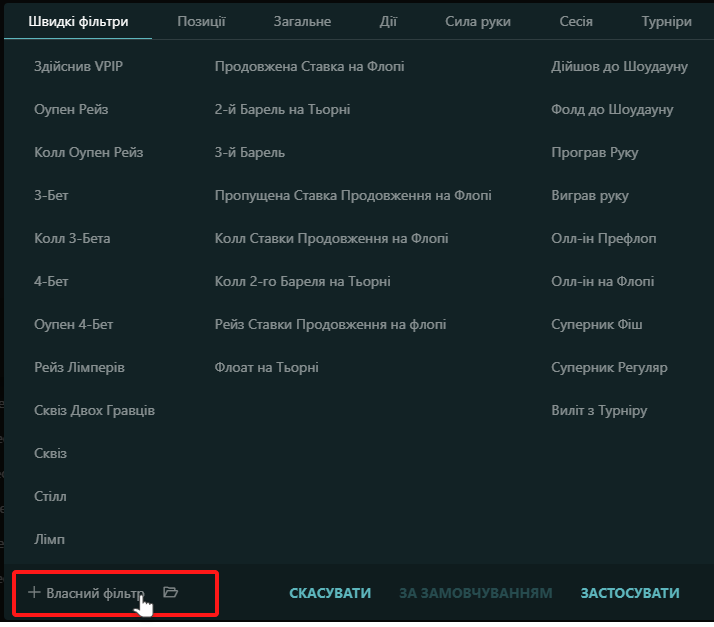The width and height of the screenshot is (714, 627).
Task: Pick the Флоат на Тьорні filter
Action: tap(266, 367)
